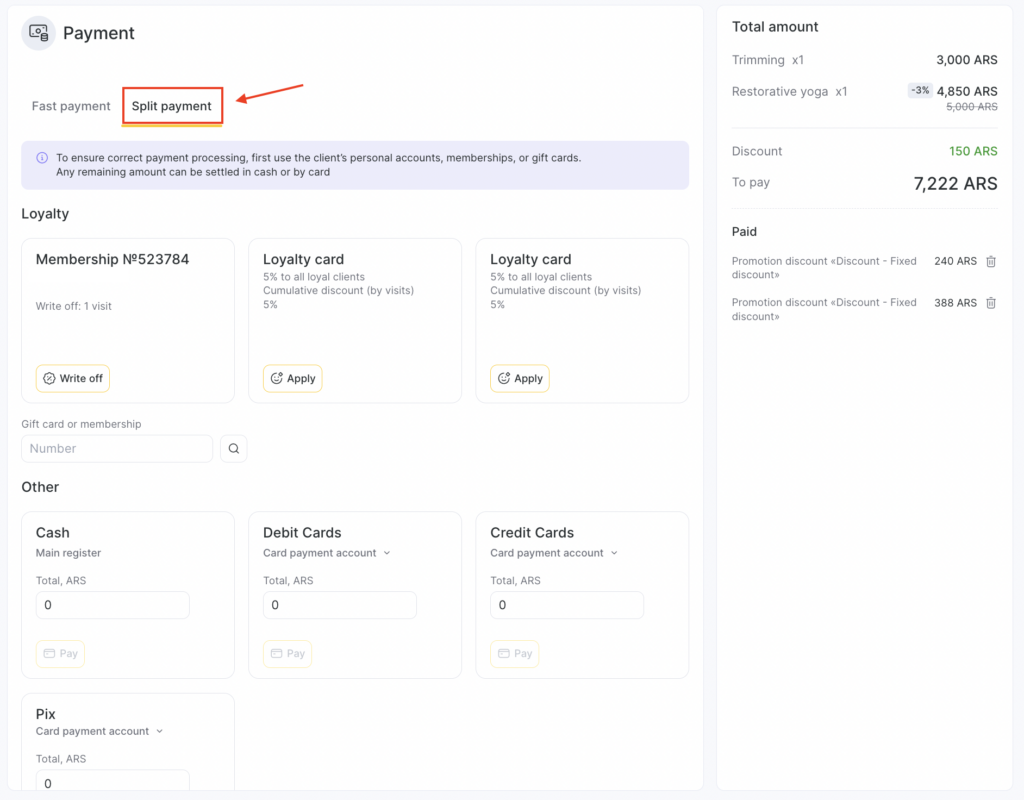
Task: Select the Split payment tab
Action: coord(172,106)
